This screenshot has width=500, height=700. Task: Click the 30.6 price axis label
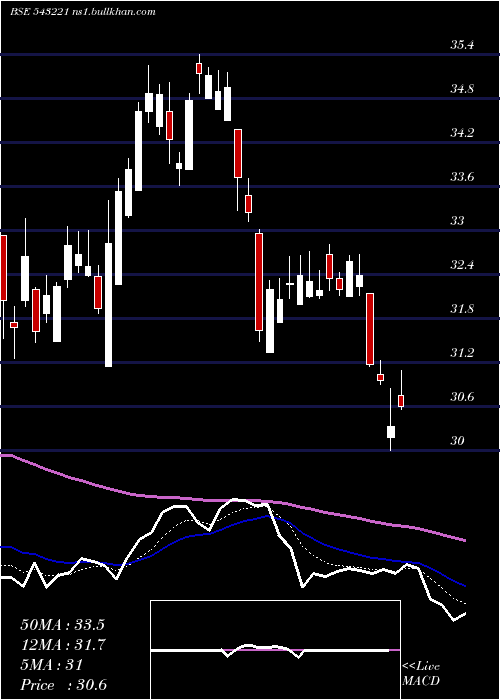click(x=462, y=396)
